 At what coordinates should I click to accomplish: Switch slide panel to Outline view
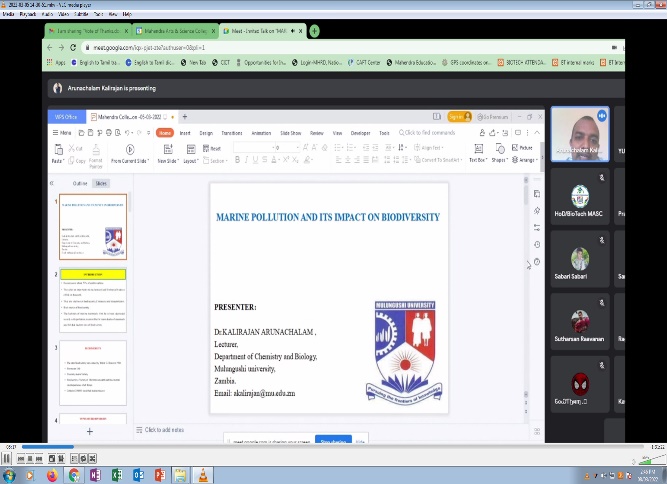[80, 183]
